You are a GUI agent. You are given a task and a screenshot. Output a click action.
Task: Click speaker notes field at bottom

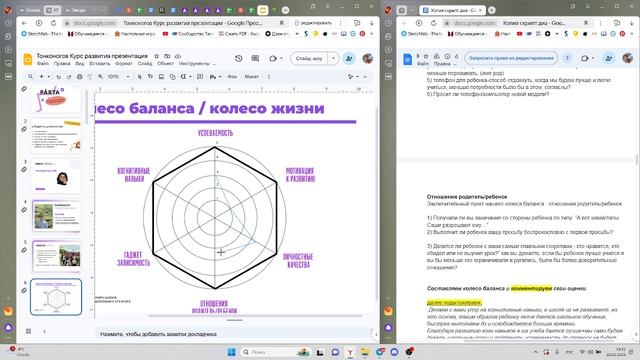pyautogui.click(x=233, y=334)
